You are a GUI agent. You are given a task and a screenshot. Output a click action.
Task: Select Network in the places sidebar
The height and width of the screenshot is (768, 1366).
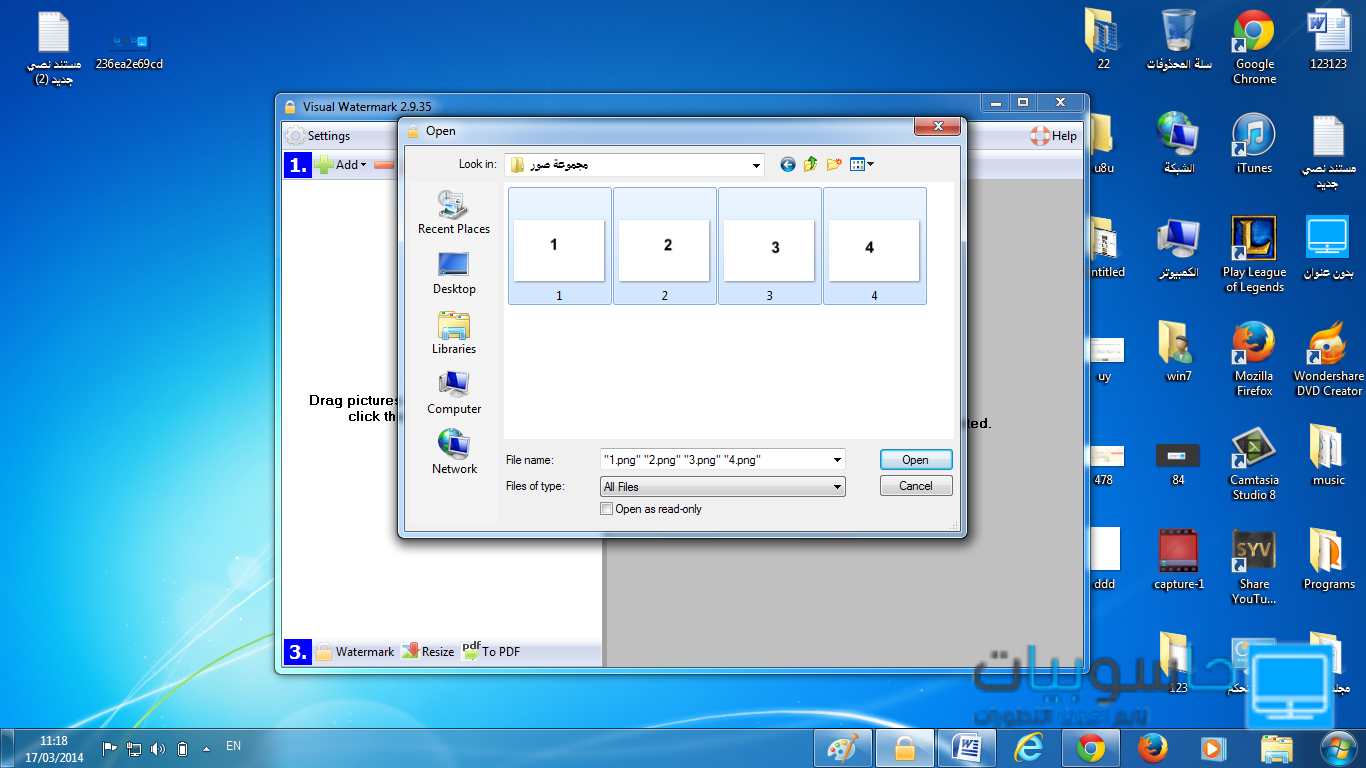tap(454, 453)
